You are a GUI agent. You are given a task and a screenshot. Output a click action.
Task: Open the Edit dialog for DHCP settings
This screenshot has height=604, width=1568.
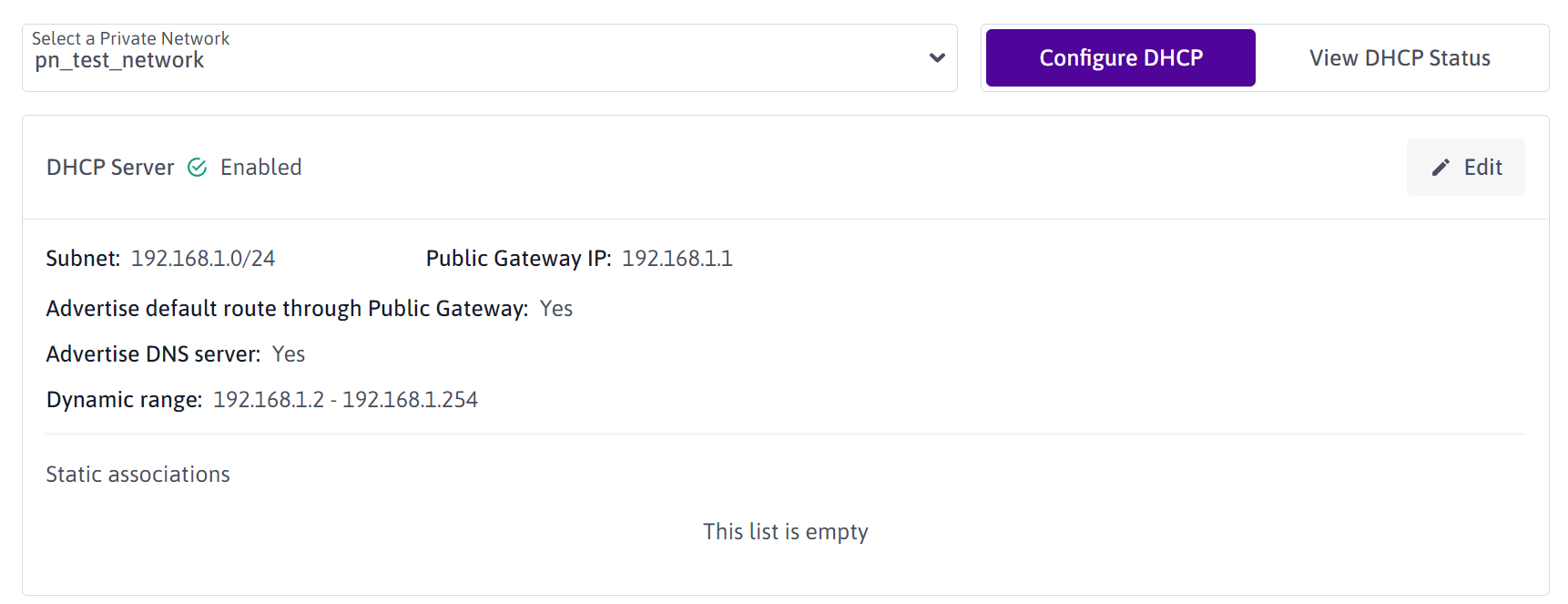[x=1465, y=167]
